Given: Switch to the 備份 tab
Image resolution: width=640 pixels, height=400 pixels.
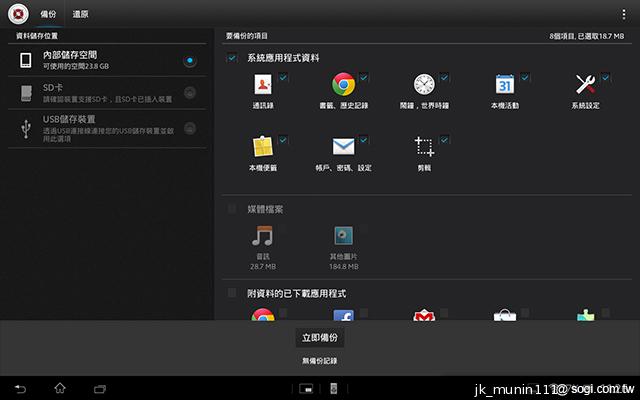Looking at the screenshot, I should pyautogui.click(x=48, y=14).
